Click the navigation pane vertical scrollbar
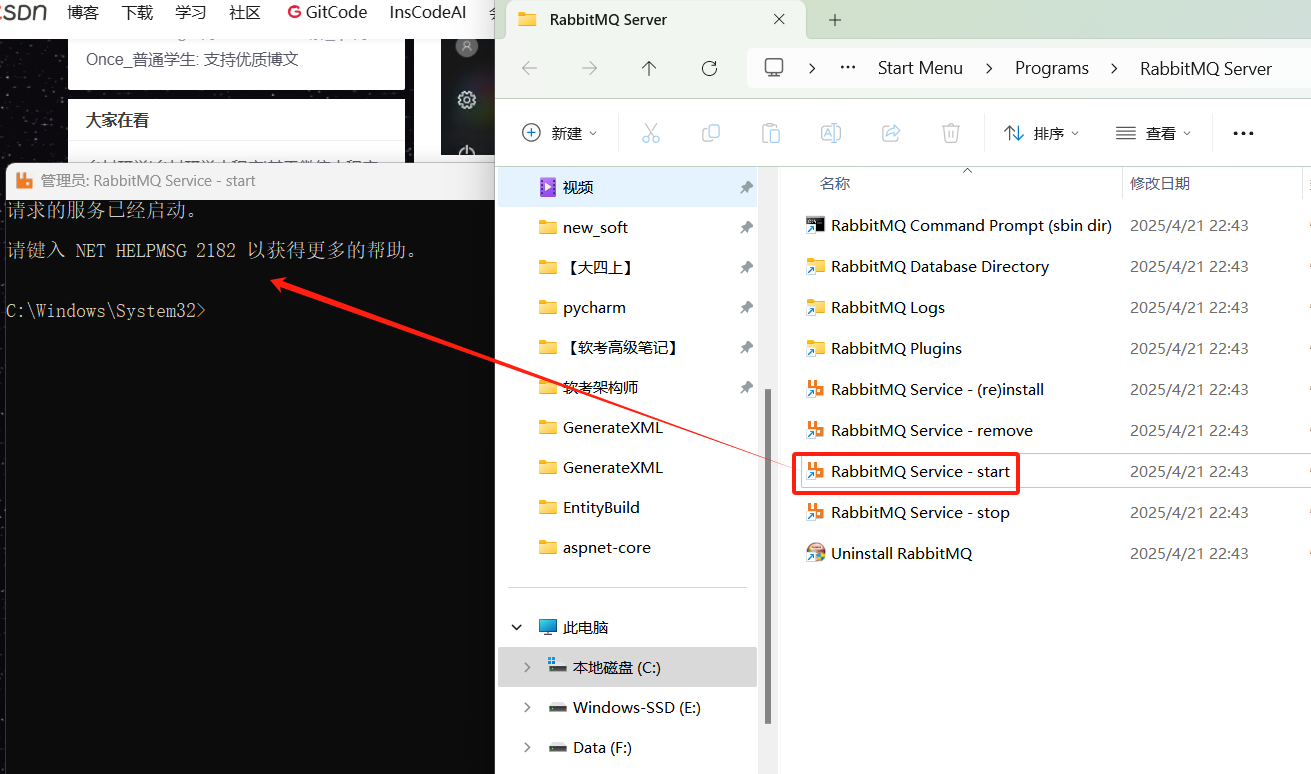 tap(767, 555)
